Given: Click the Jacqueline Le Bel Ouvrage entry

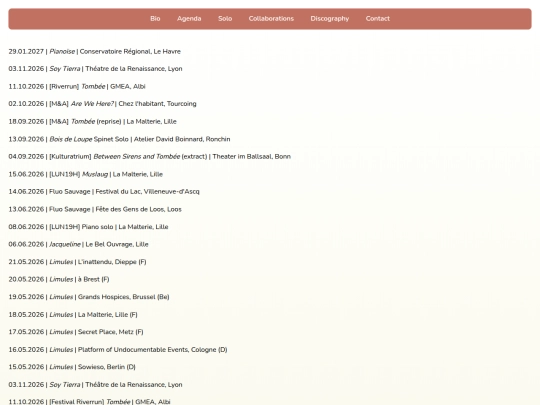Looking at the screenshot, I should [x=79, y=244].
